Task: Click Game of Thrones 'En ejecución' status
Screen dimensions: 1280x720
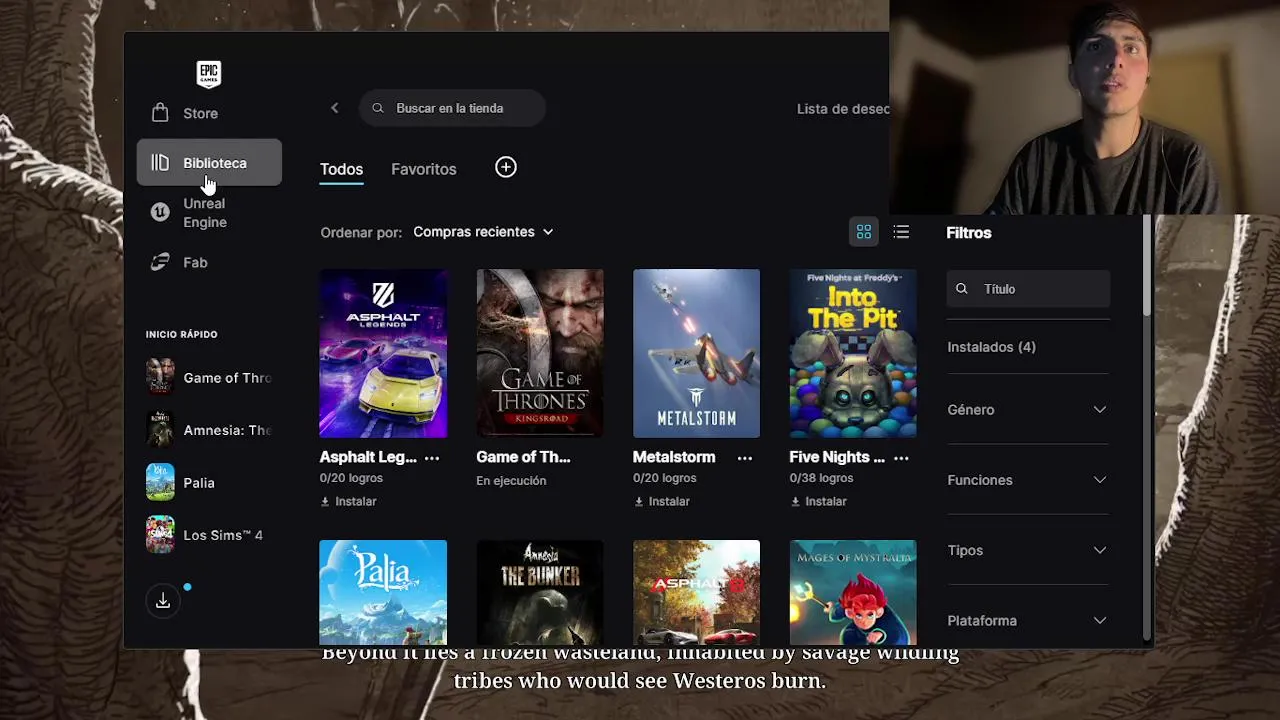Action: coord(511,481)
